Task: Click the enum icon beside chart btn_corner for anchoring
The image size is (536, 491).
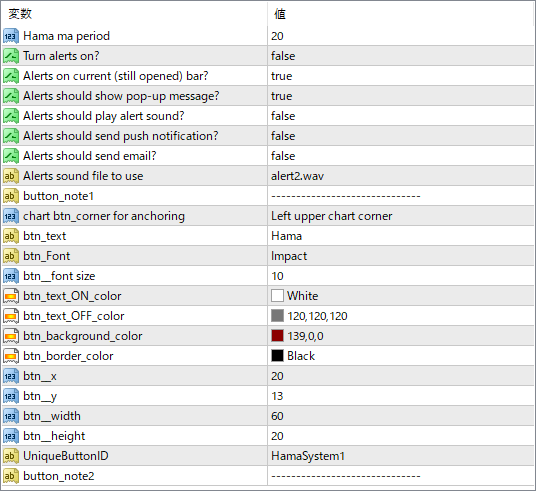Action: tap(11, 216)
